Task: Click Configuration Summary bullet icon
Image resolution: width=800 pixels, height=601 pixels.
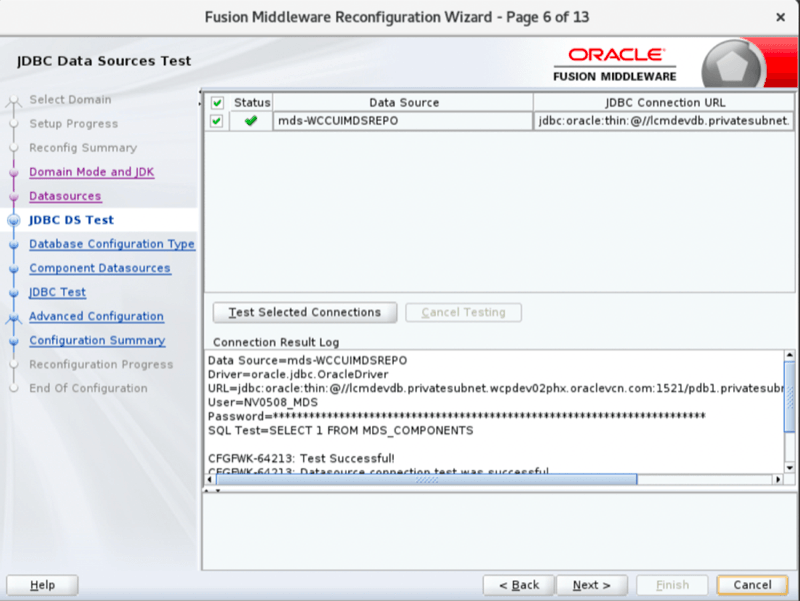Action: 14,341
